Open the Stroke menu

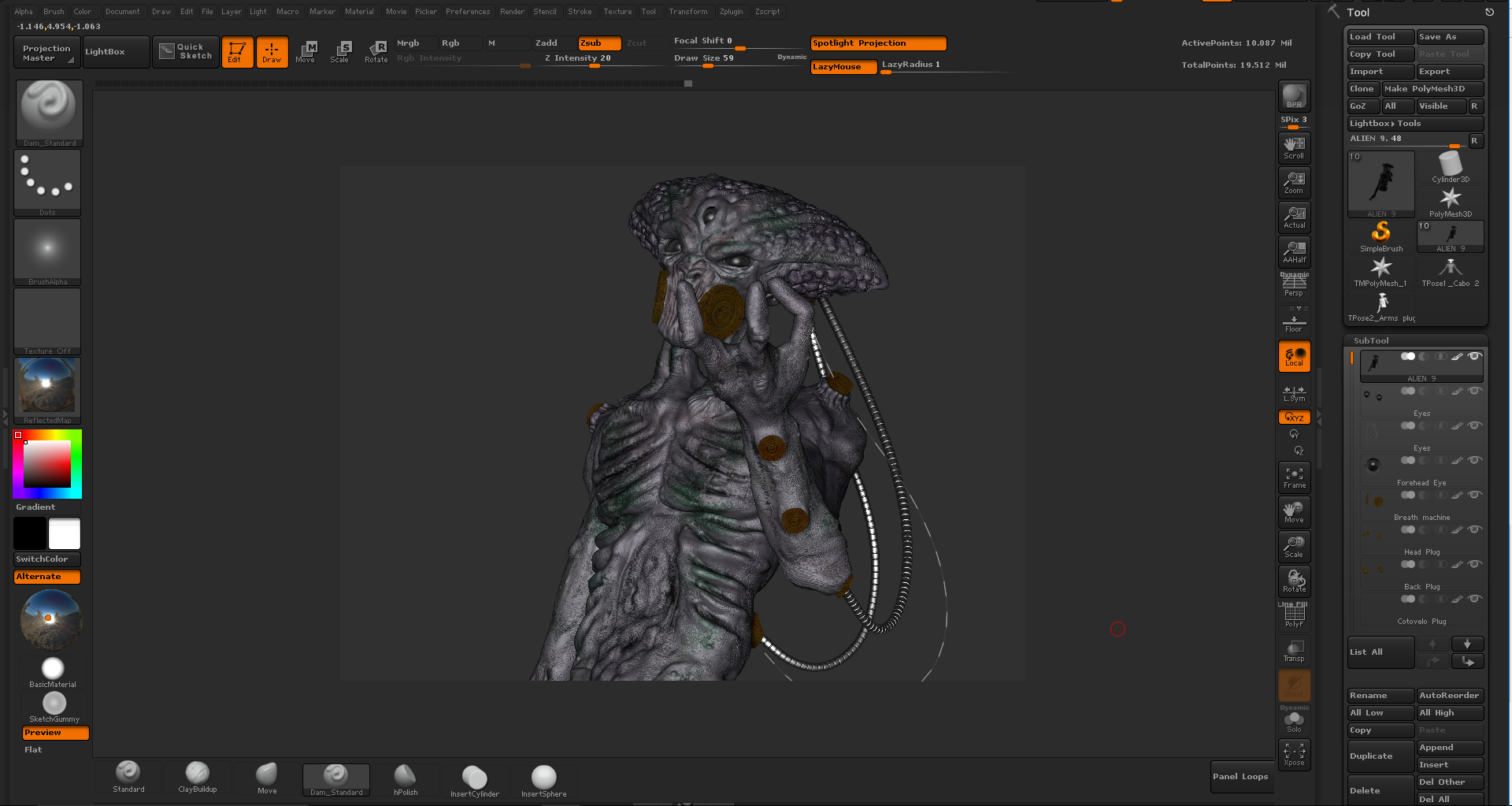click(x=580, y=12)
